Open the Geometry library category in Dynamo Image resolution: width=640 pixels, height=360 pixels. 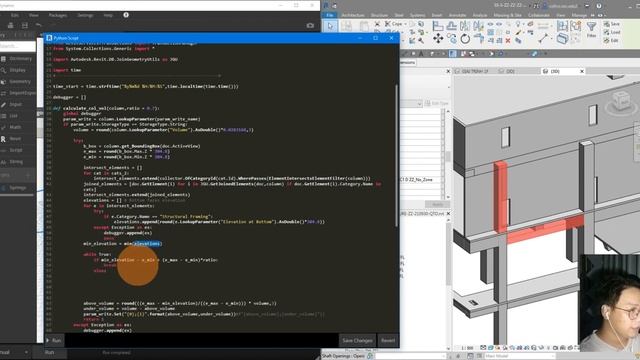17,82
